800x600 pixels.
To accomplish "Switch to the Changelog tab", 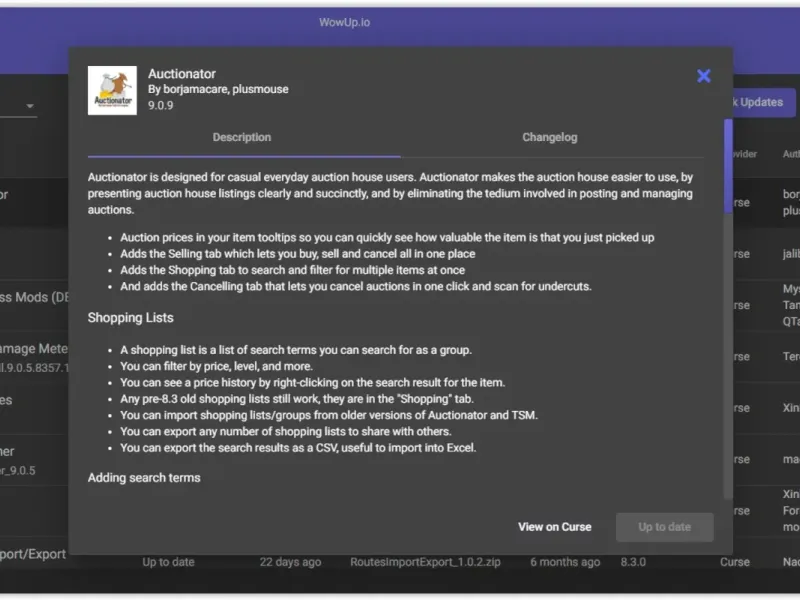I will pos(549,137).
